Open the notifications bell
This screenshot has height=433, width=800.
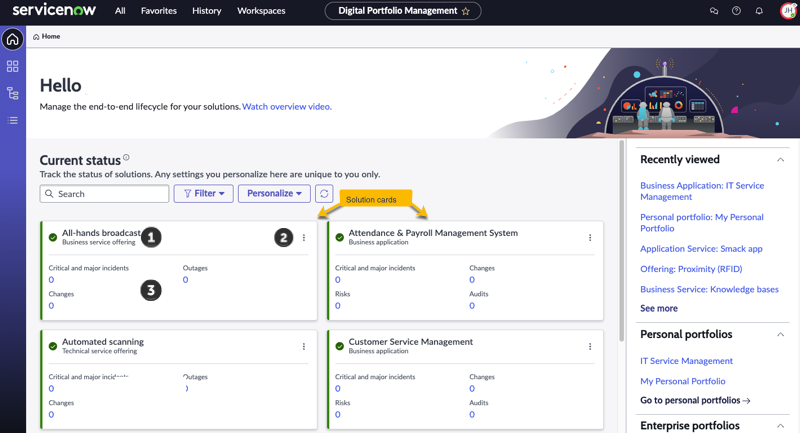759,11
